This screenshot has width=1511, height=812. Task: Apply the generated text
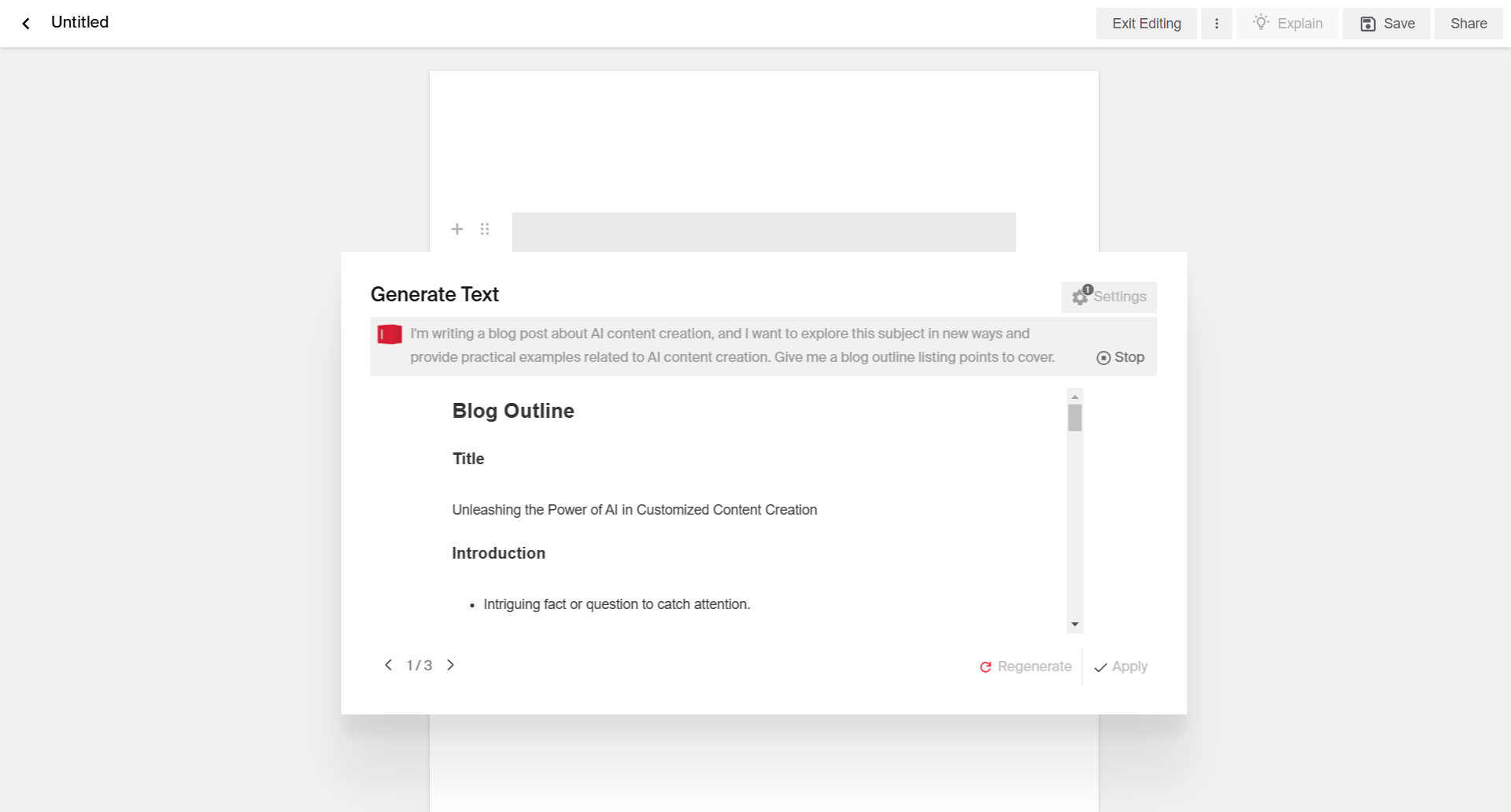pyautogui.click(x=1121, y=666)
